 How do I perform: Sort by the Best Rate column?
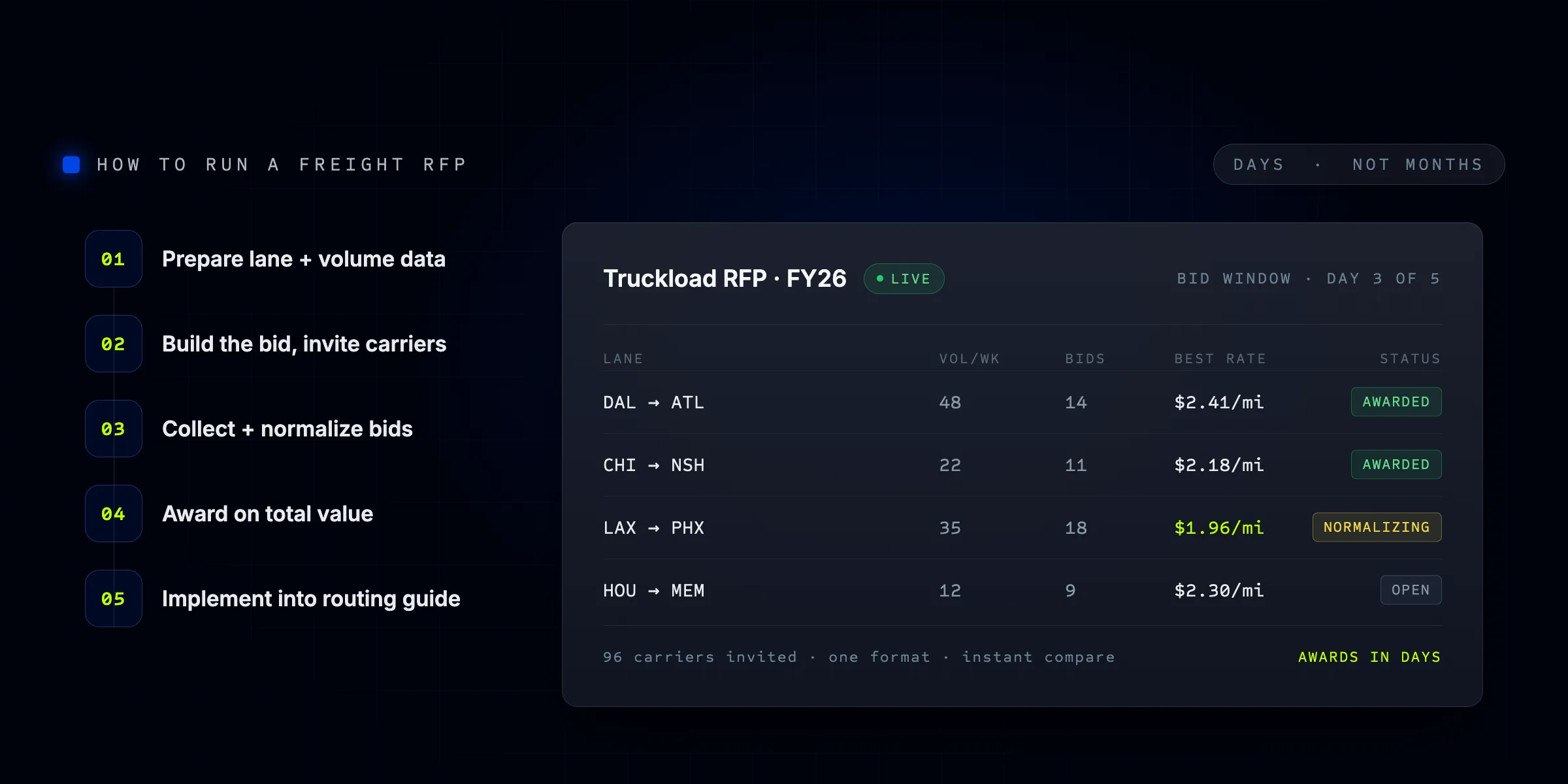pos(1220,359)
